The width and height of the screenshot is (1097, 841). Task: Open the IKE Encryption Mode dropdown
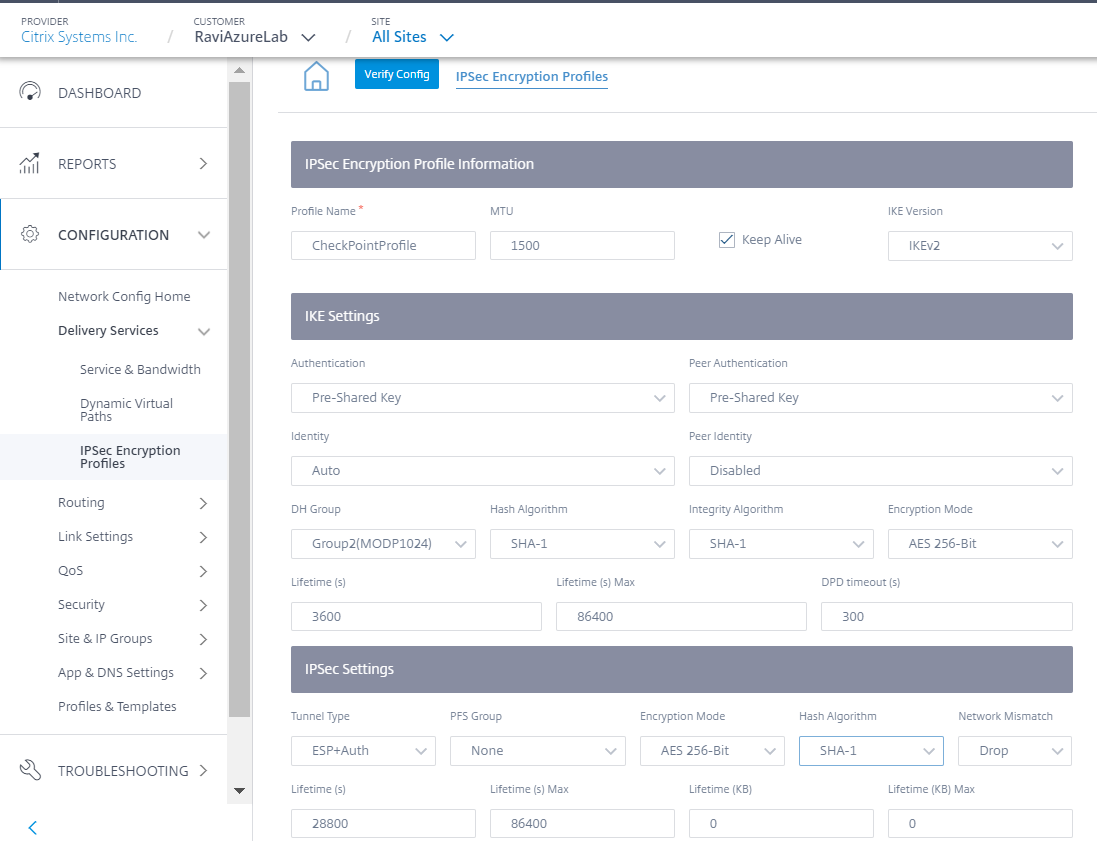(x=980, y=544)
